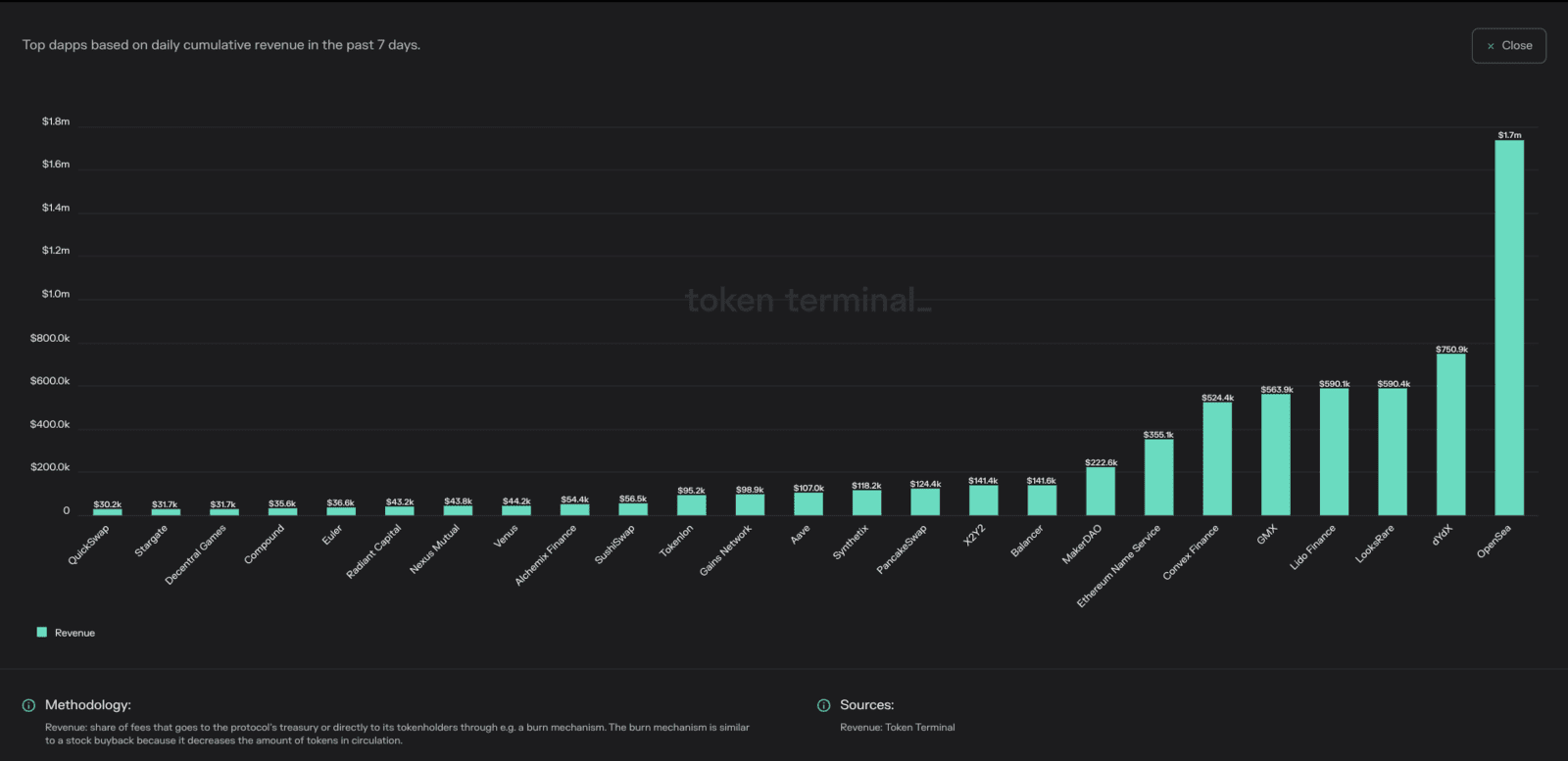
Task: Click the Stargate axis label
Action: tap(151, 541)
